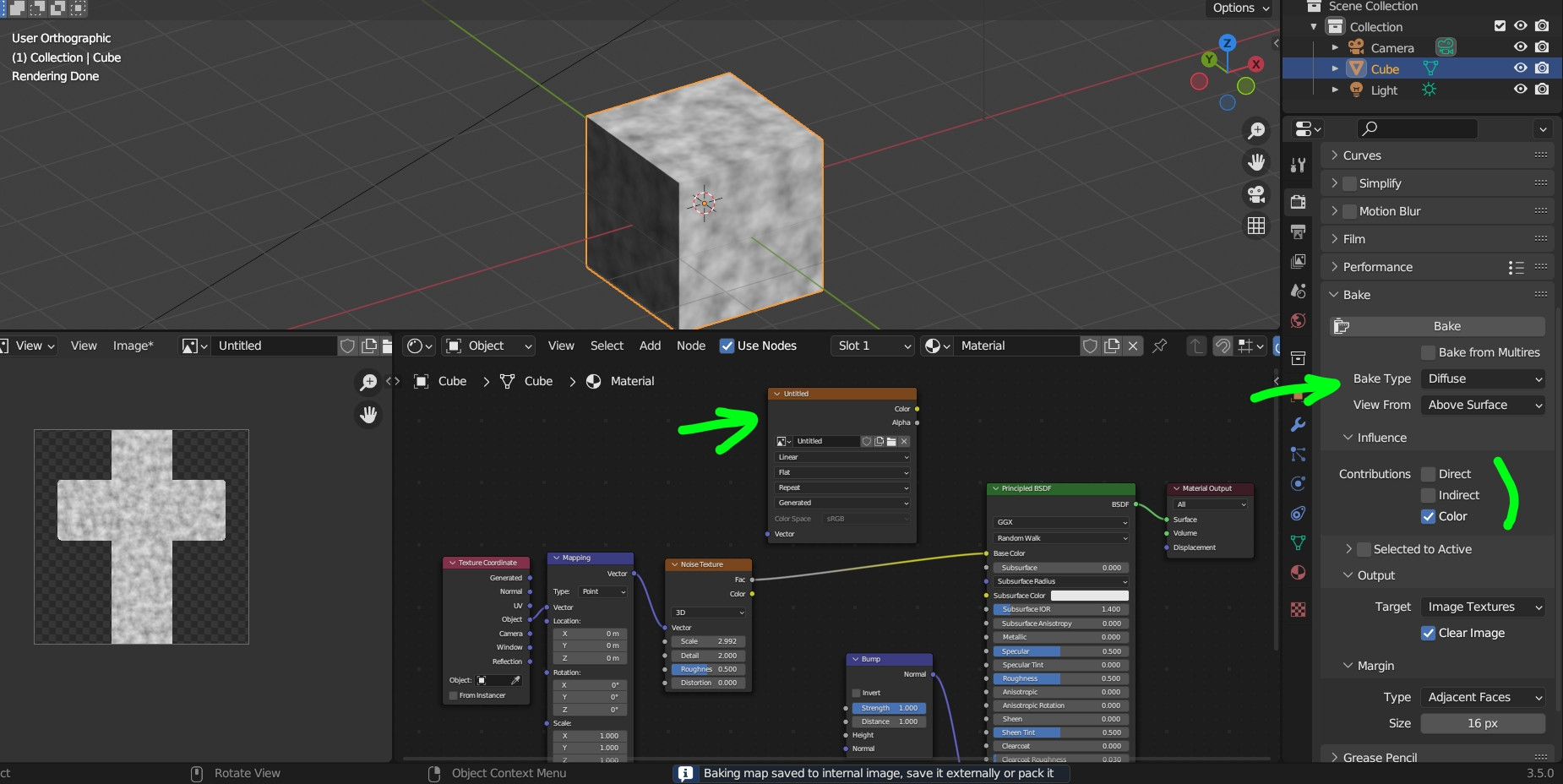Click the viewport zoom magnifier icon
The width and height of the screenshot is (1563, 784).
[1256, 130]
